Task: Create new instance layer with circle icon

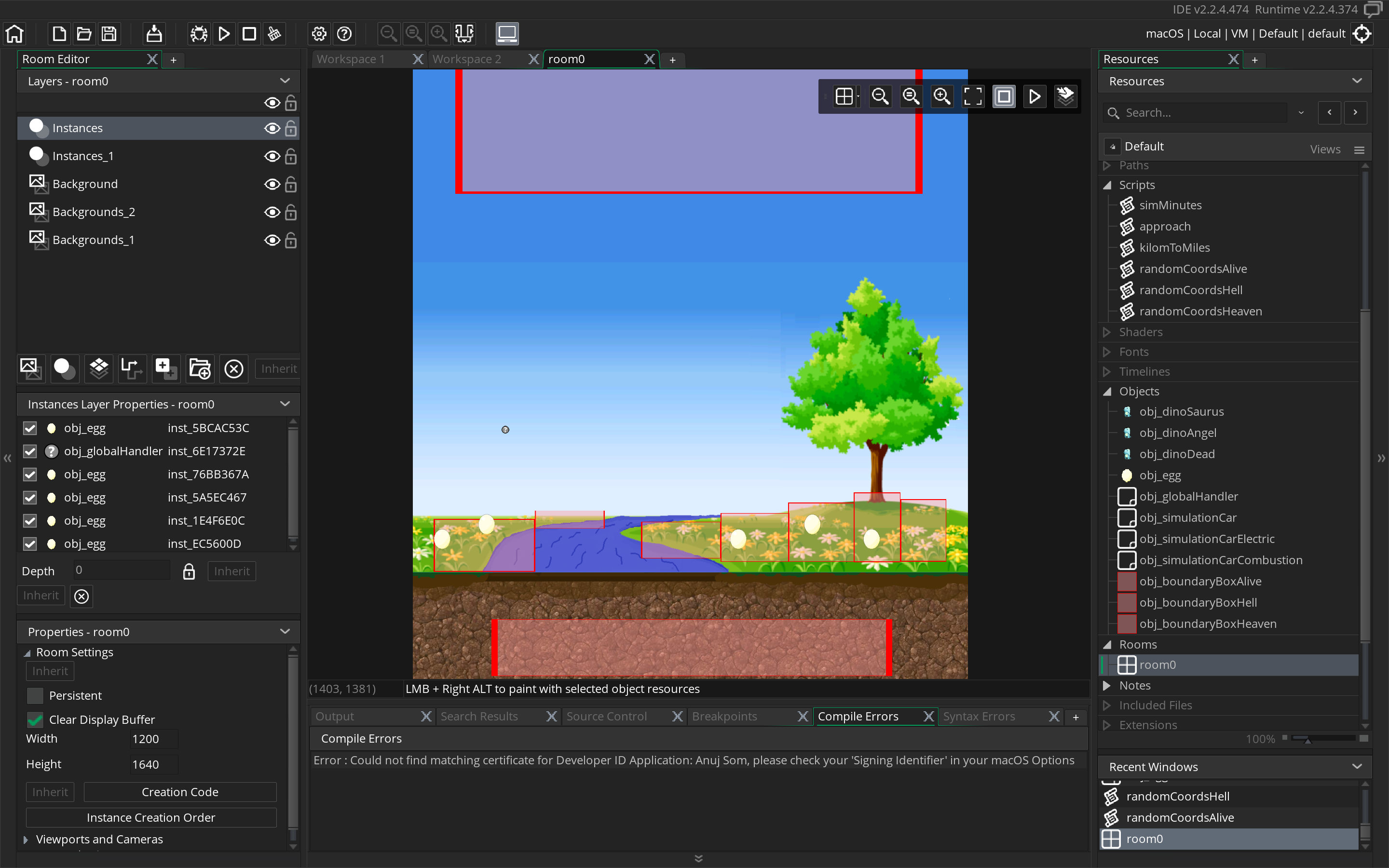Action: (x=64, y=368)
